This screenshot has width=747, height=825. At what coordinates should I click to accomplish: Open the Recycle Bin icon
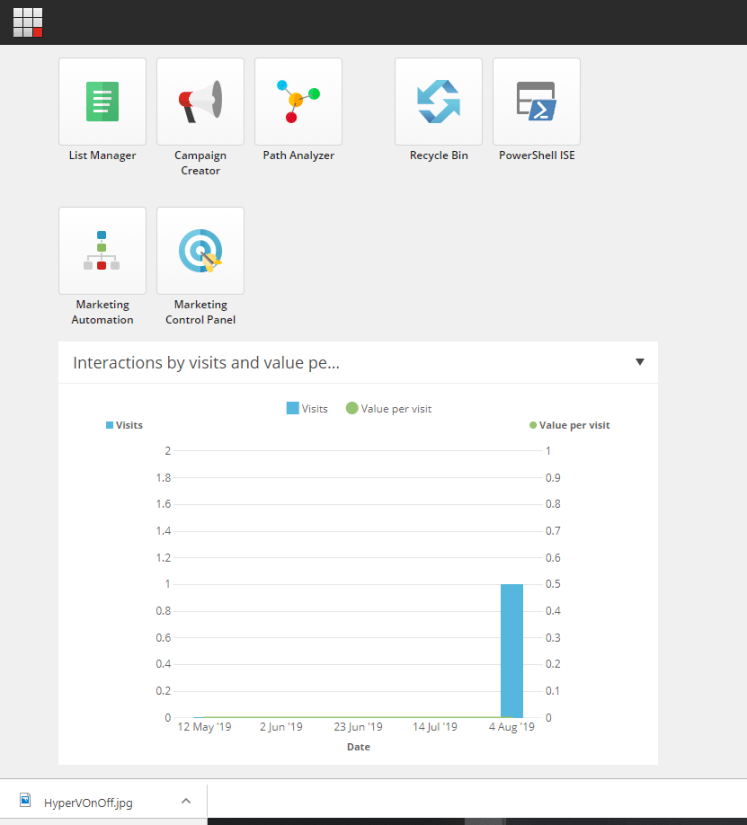(x=438, y=101)
